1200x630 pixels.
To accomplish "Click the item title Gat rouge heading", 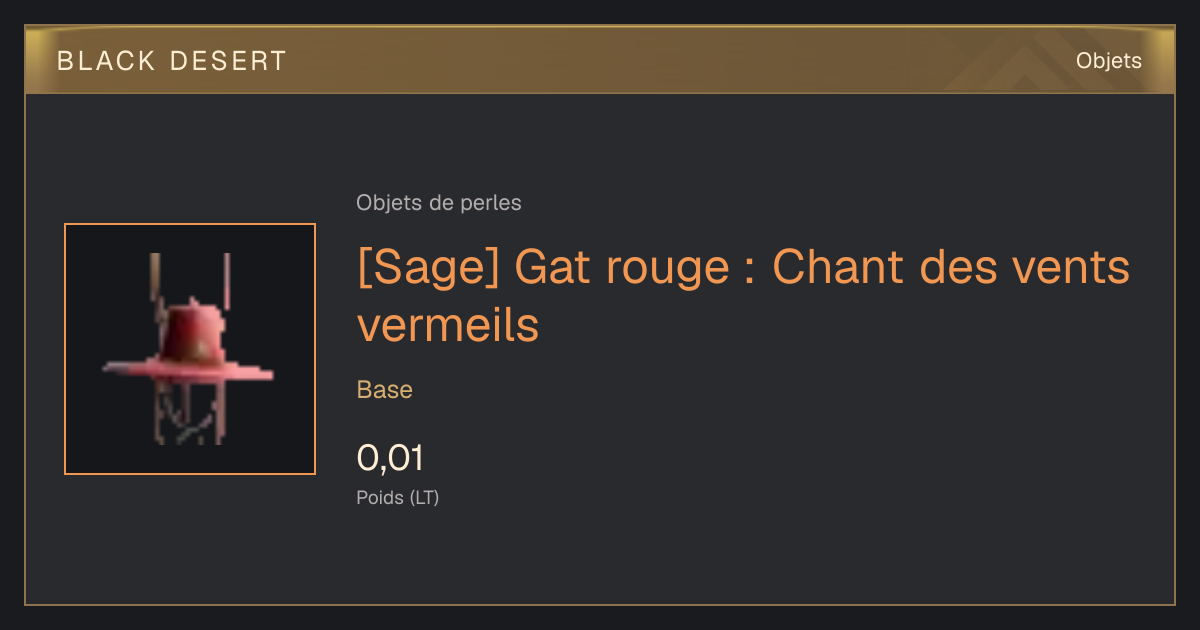I will click(x=744, y=296).
